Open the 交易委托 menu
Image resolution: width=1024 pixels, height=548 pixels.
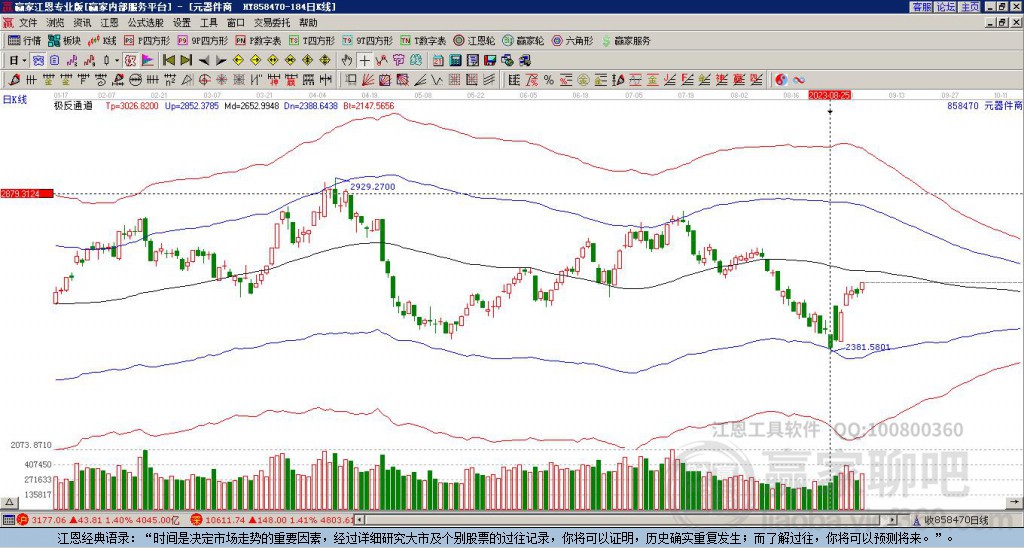(x=272, y=23)
